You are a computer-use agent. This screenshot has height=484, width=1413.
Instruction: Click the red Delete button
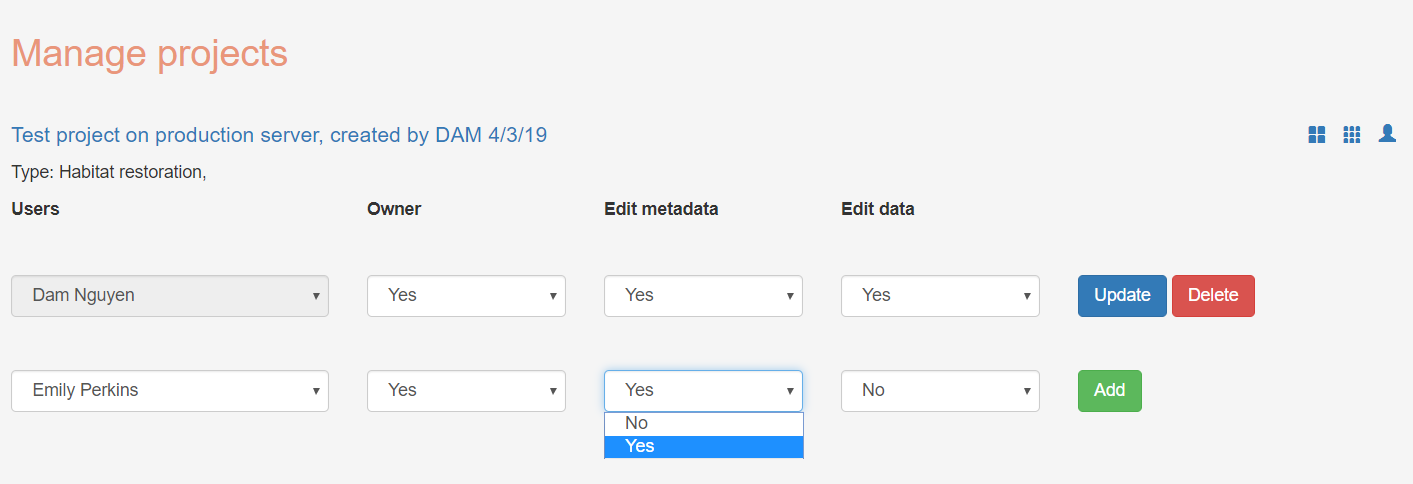(1213, 296)
